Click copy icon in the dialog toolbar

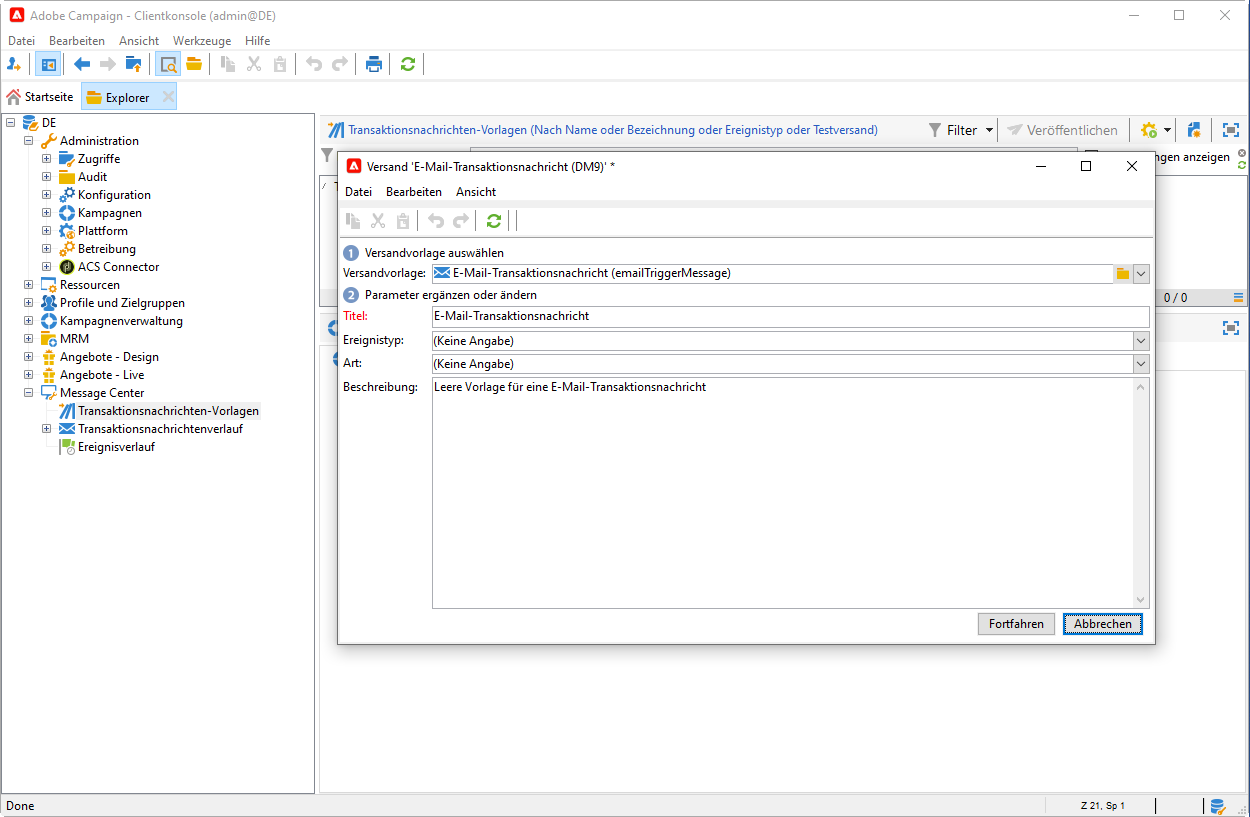pyautogui.click(x=353, y=221)
